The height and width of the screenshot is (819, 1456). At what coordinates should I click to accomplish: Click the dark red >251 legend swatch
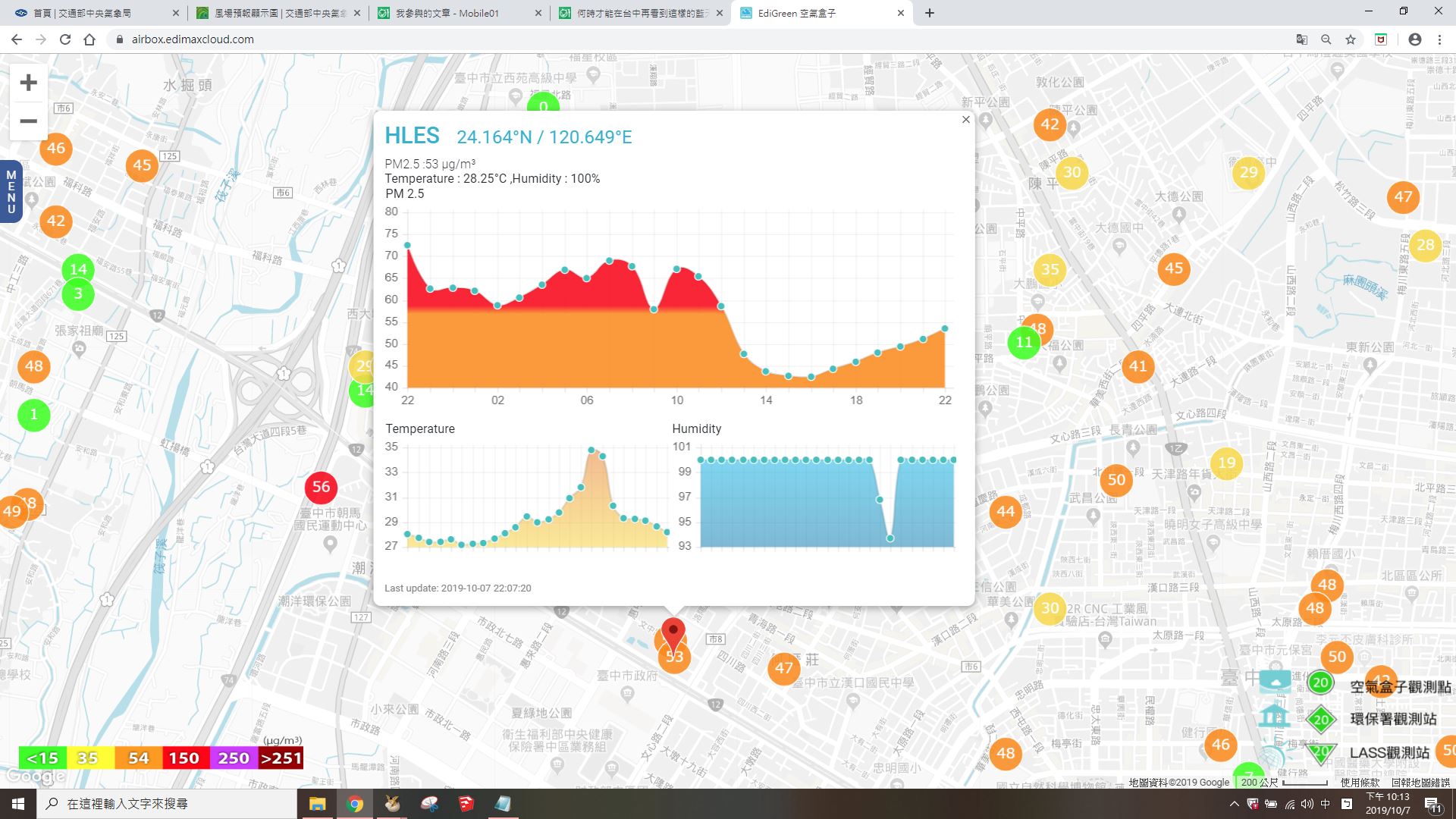(281, 758)
